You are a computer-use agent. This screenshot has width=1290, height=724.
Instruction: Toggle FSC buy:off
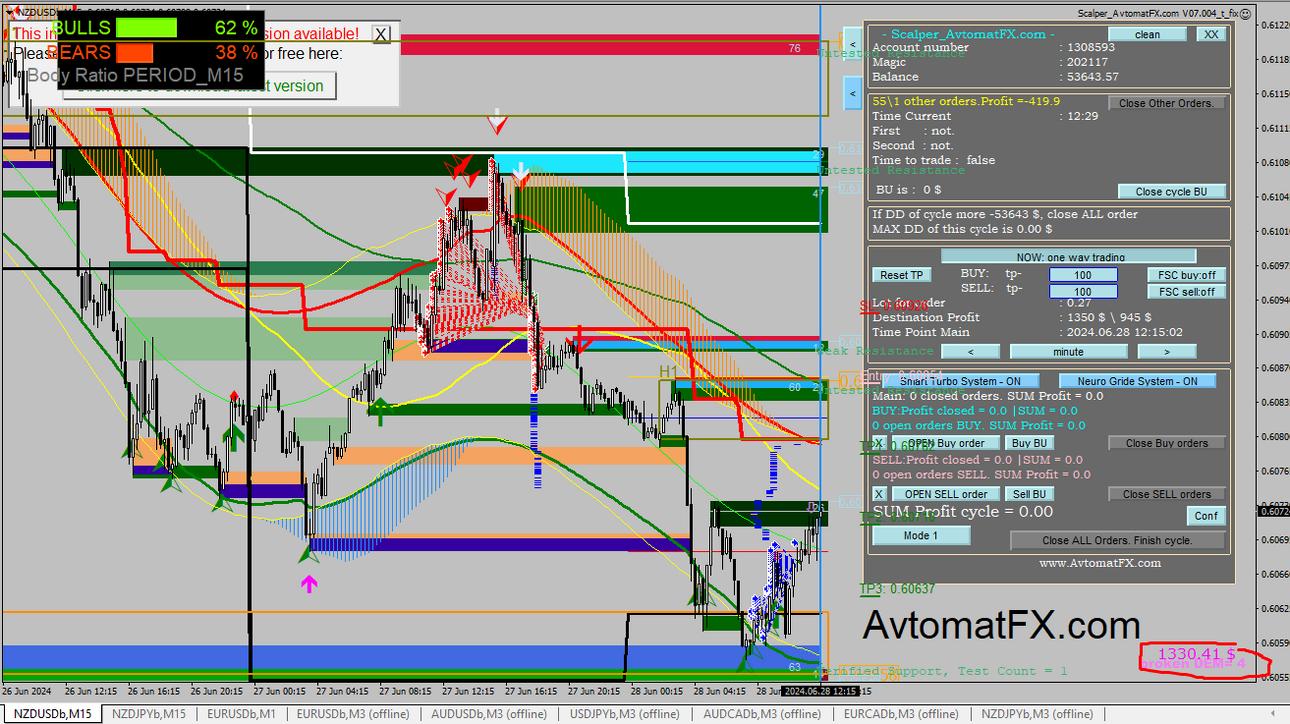(x=1186, y=275)
